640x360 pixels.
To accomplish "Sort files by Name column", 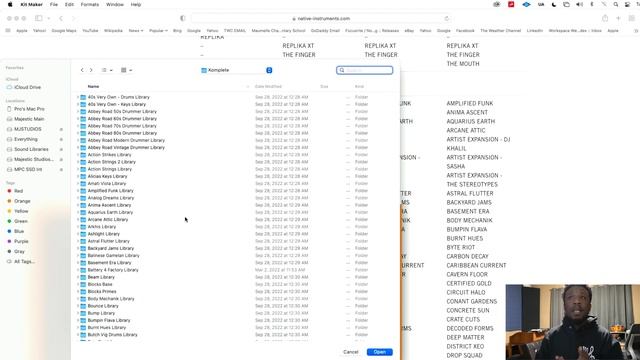I will pos(93,87).
